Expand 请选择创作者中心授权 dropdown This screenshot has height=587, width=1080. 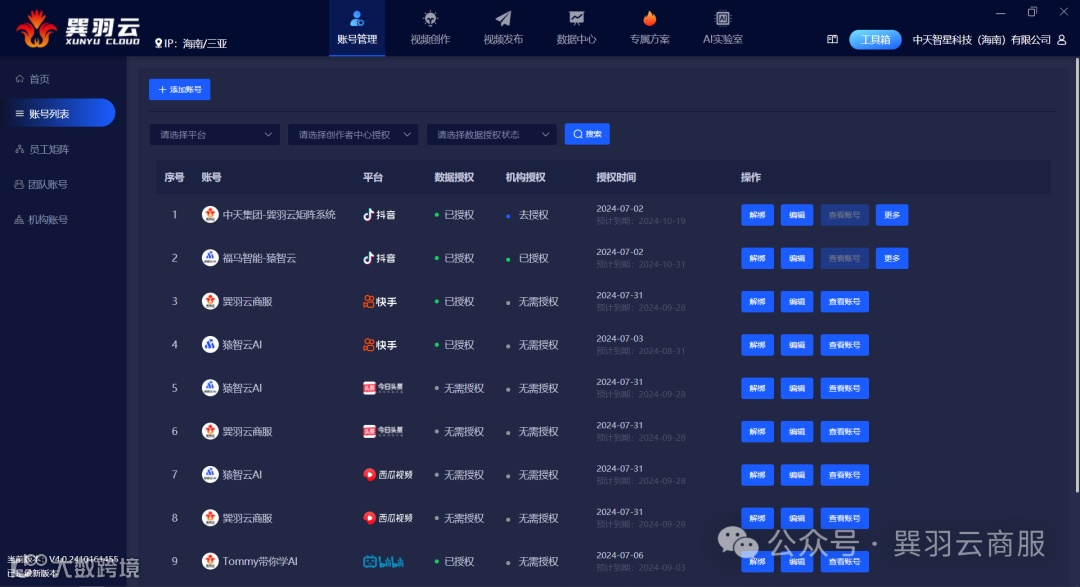pyautogui.click(x=353, y=134)
